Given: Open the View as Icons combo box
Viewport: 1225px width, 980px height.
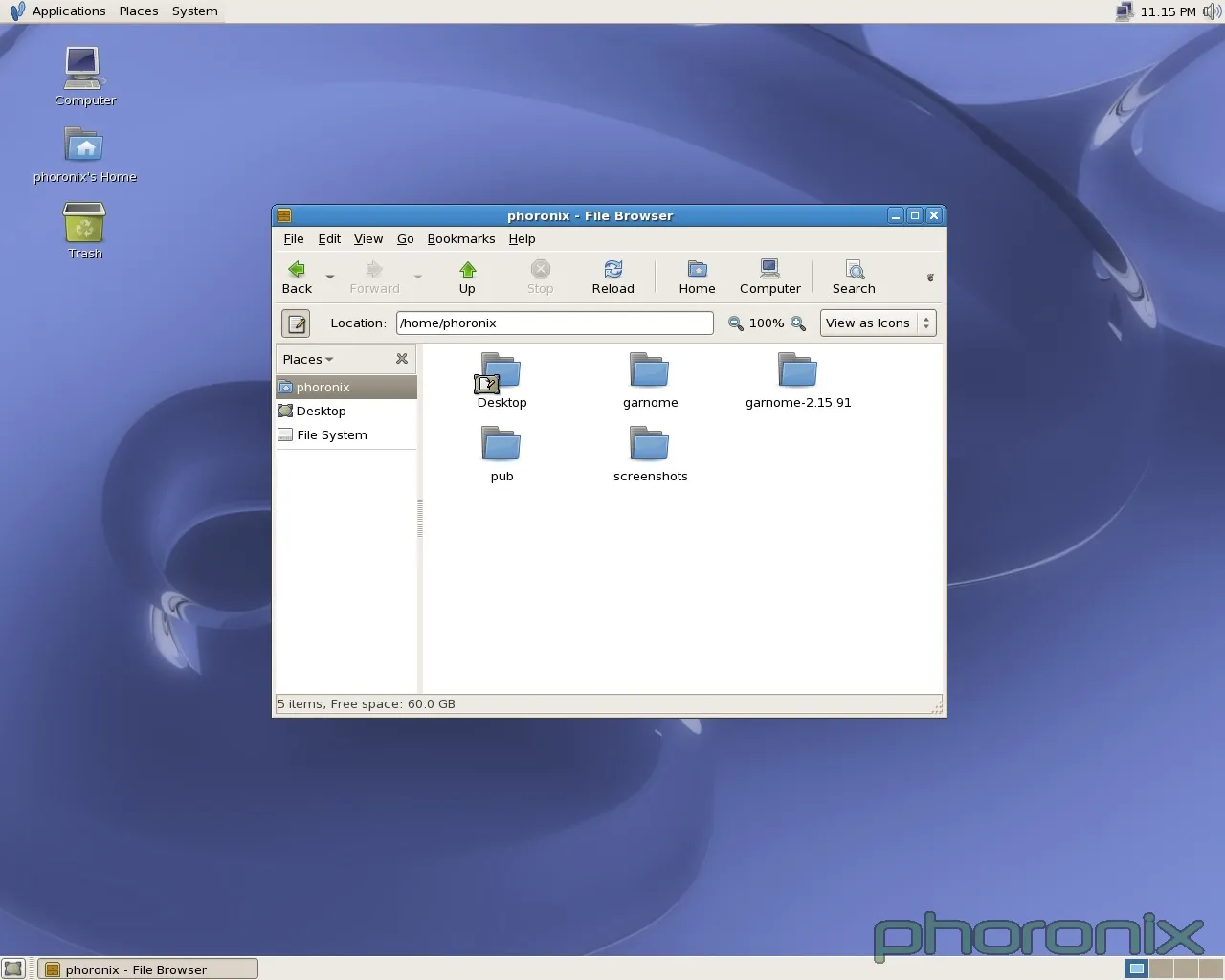Looking at the screenshot, I should click(x=878, y=323).
